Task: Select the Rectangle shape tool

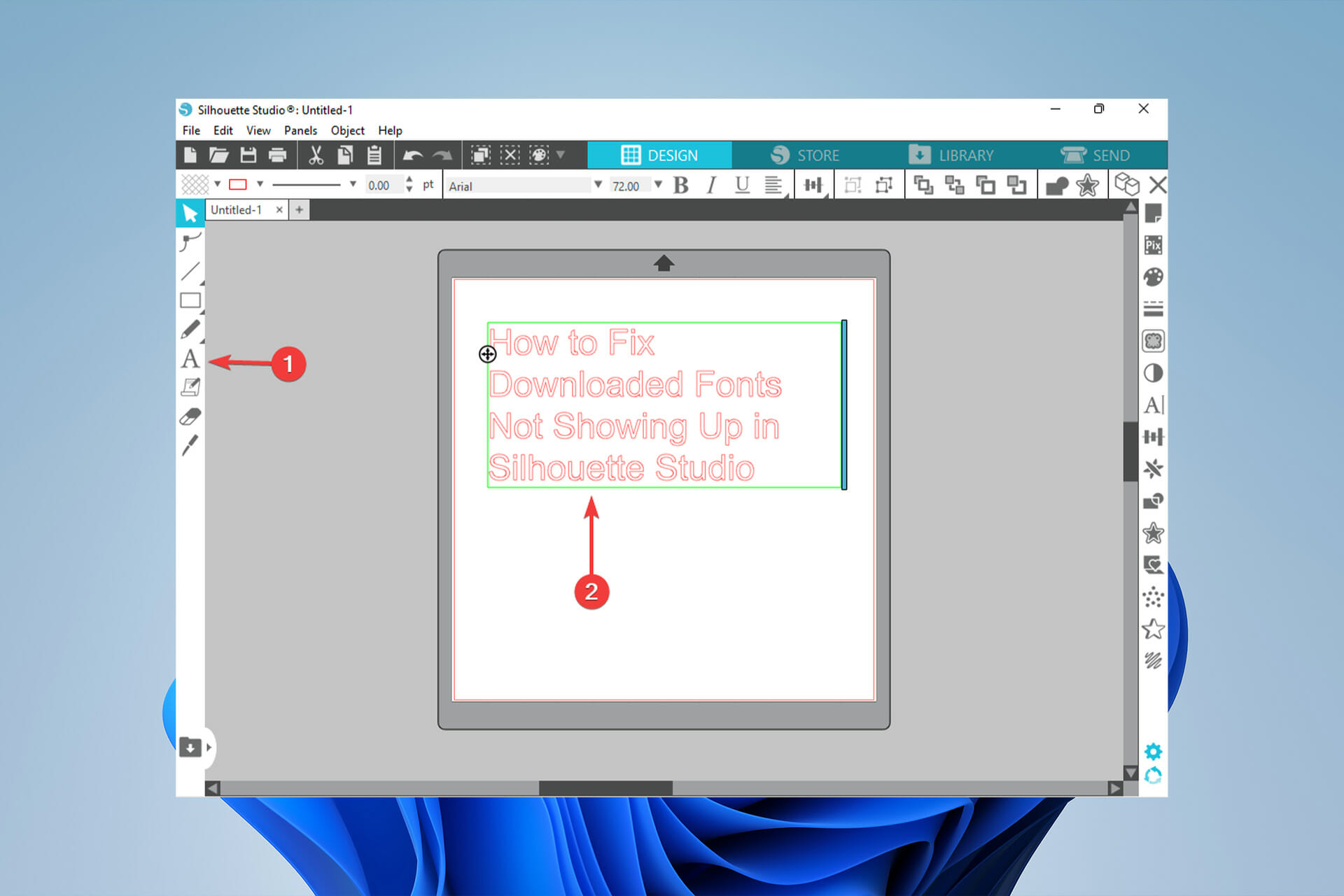Action: tap(190, 301)
